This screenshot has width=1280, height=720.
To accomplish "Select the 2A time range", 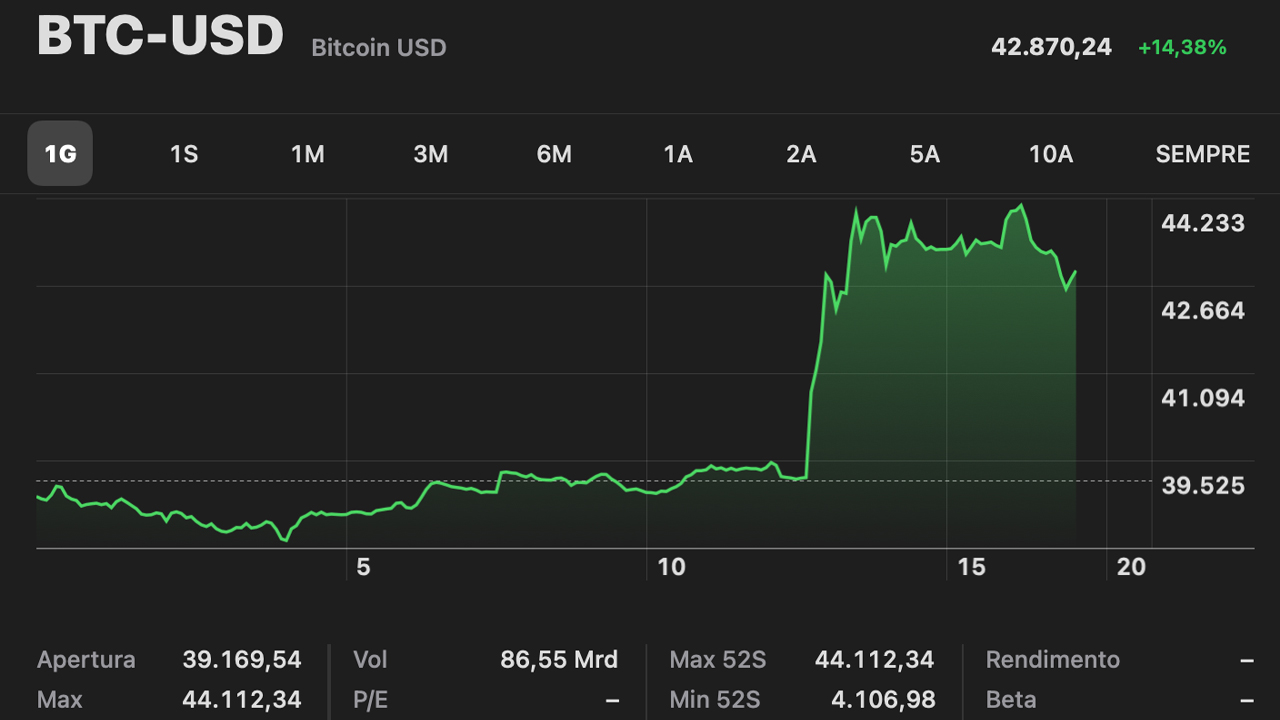I will (801, 154).
